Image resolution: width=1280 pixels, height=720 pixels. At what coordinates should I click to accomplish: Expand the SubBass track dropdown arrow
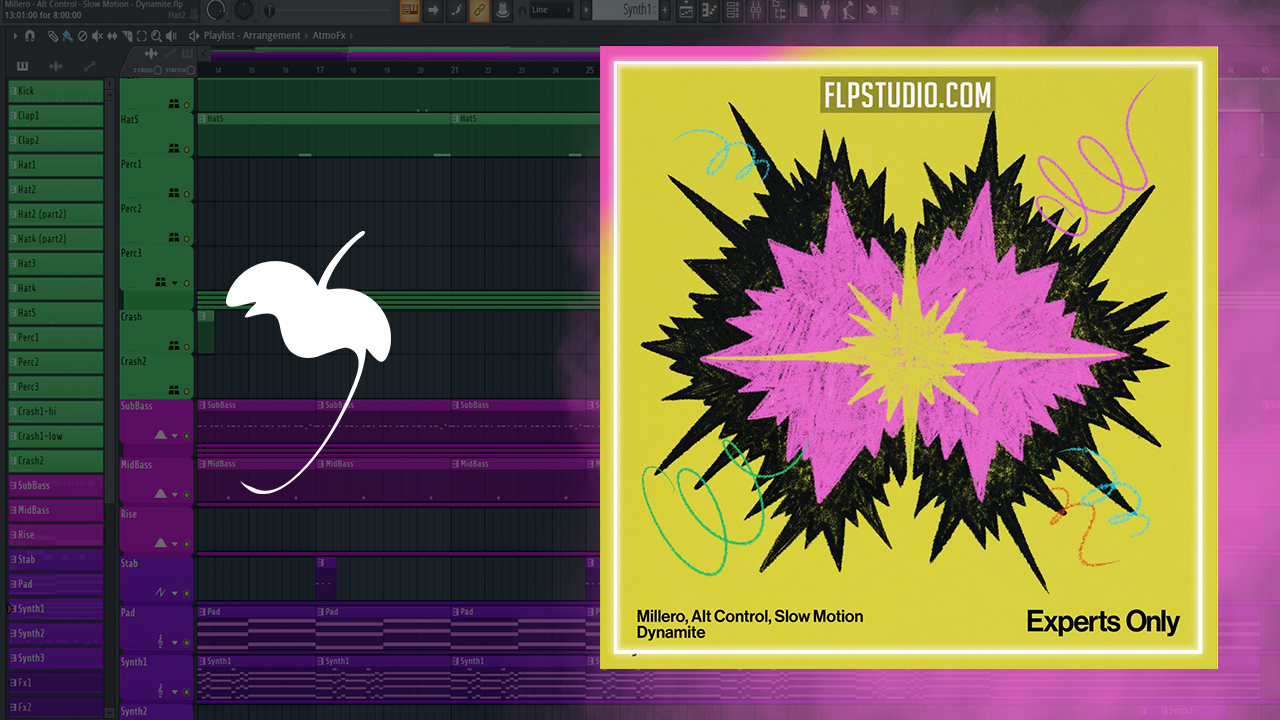click(x=175, y=436)
